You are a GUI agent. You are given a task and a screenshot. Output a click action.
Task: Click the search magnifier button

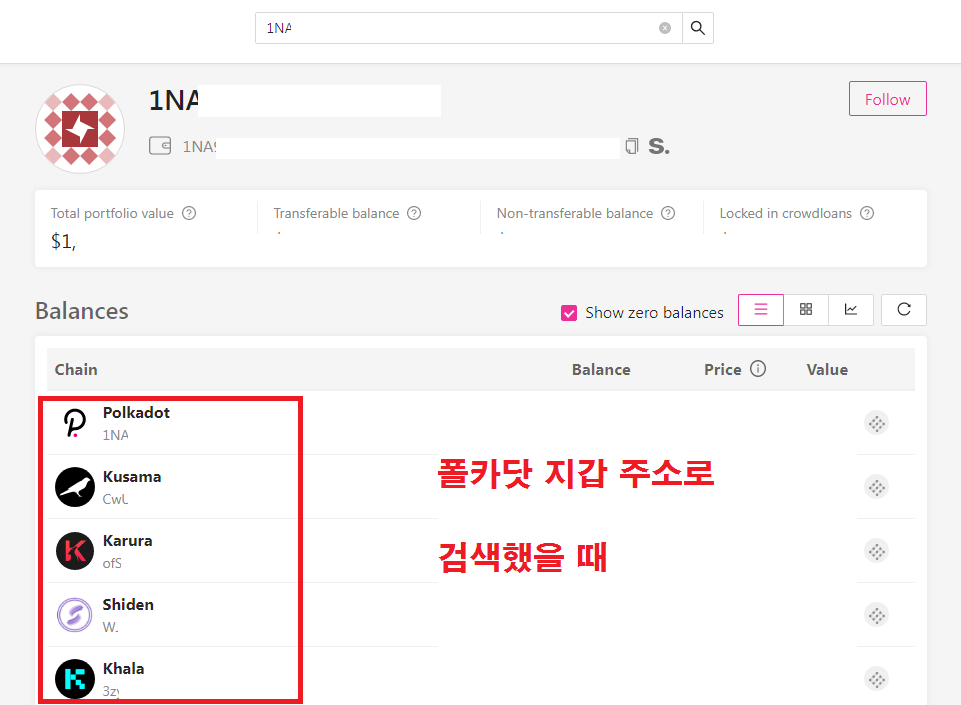pos(697,28)
